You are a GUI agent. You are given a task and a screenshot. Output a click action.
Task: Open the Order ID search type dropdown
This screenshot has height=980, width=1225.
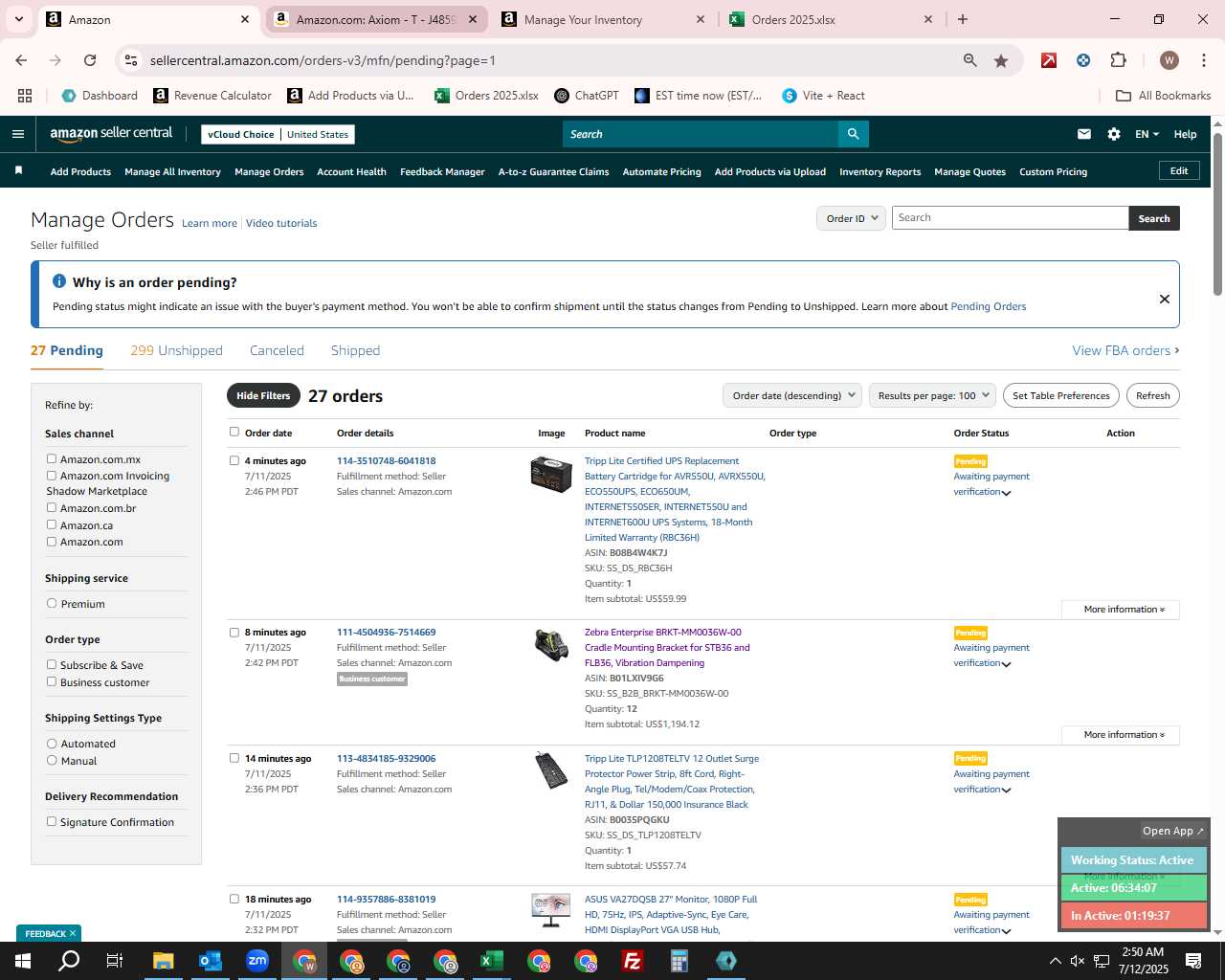coord(851,218)
